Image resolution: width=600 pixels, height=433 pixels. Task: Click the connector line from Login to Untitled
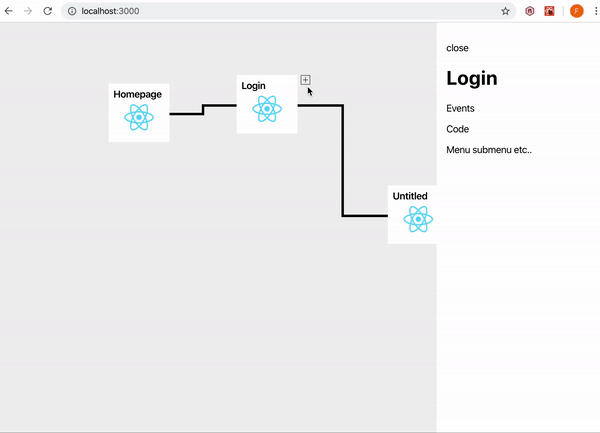(x=343, y=161)
